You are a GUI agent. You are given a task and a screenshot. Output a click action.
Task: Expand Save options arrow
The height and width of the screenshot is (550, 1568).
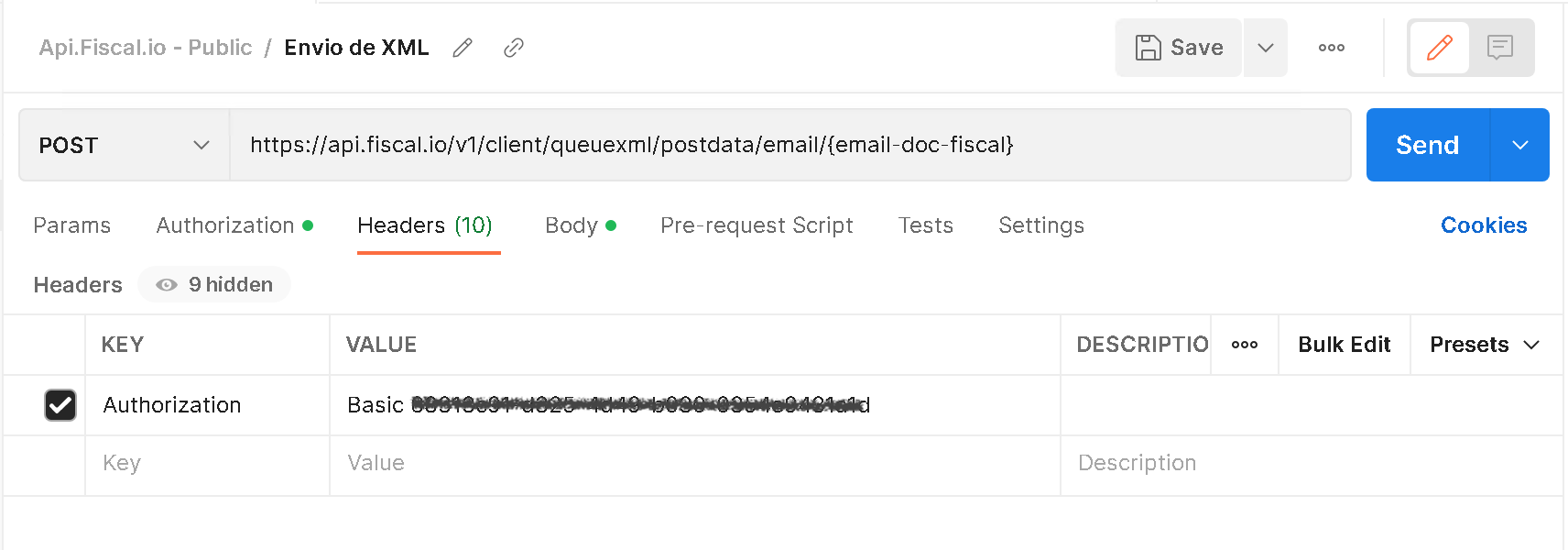(1266, 48)
